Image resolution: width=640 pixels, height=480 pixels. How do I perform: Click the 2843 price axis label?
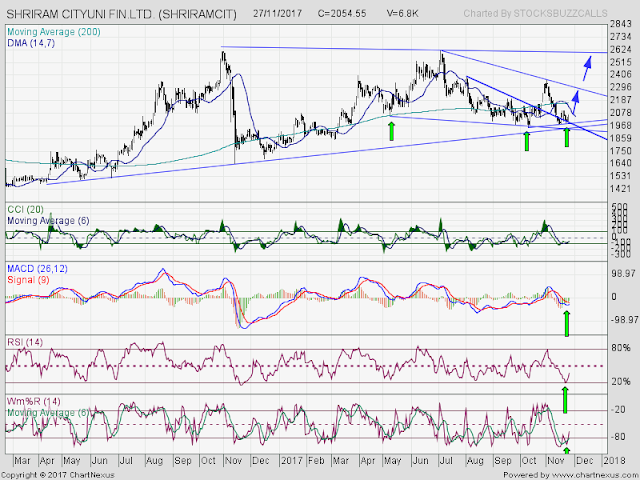point(621,24)
